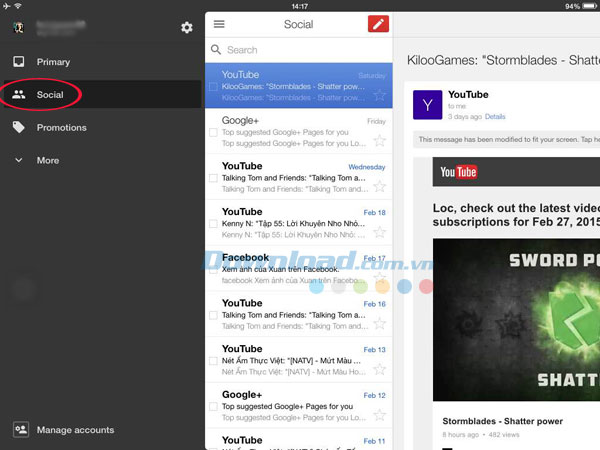The image size is (600, 450).
Task: Select checkbox for Google+ Friday email
Action: tap(213, 132)
